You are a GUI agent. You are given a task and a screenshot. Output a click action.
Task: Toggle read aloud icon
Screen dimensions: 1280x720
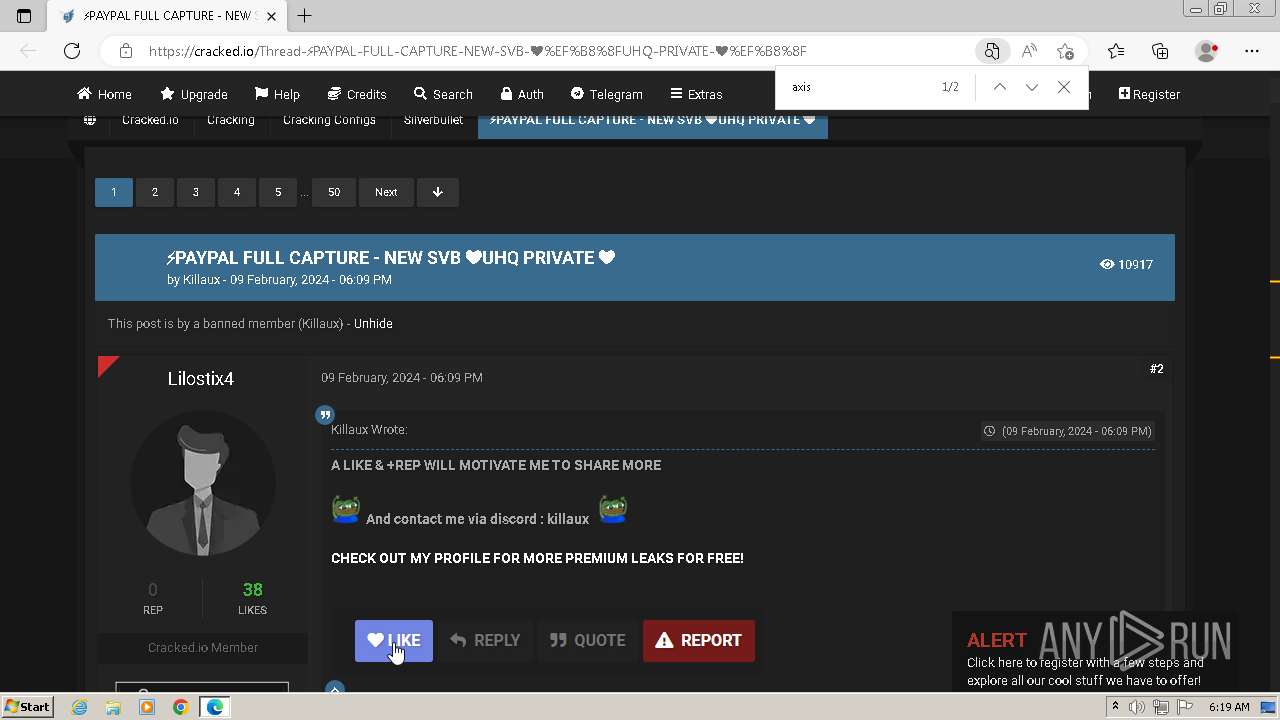coord(1029,51)
